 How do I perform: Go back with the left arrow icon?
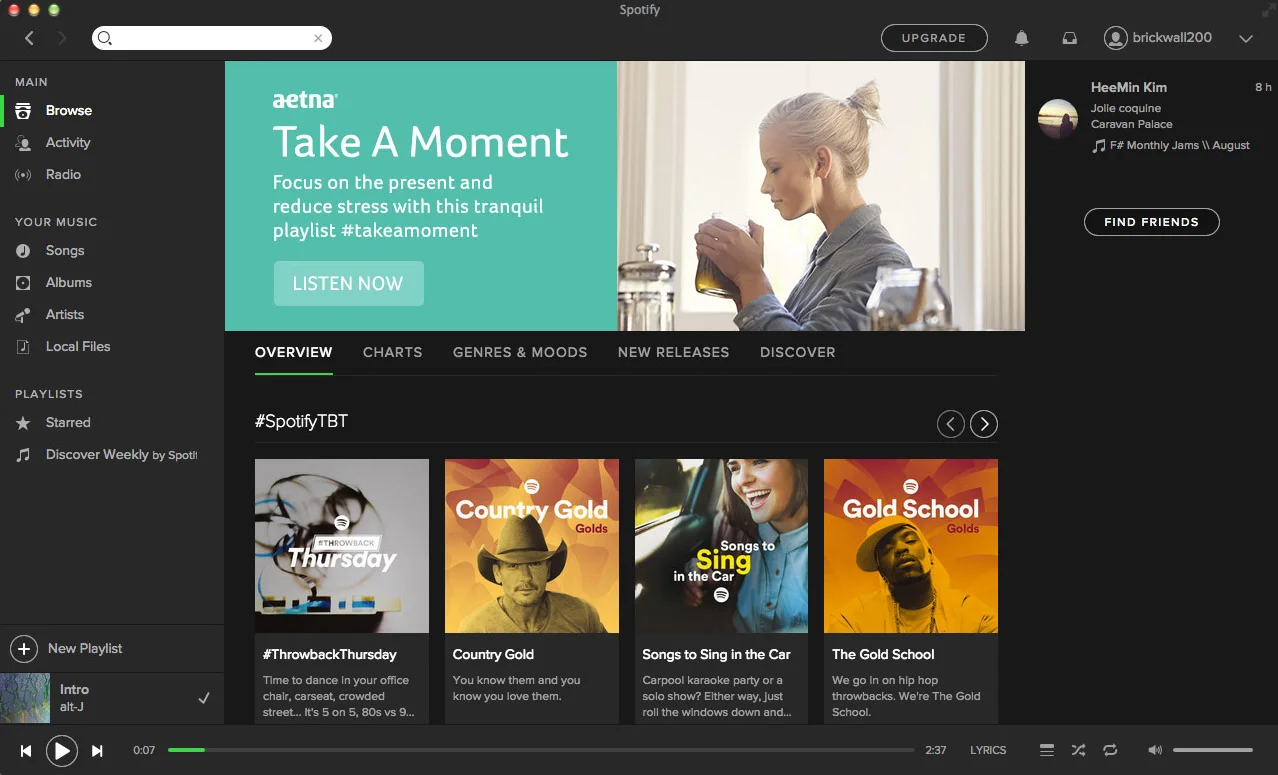tap(29, 38)
